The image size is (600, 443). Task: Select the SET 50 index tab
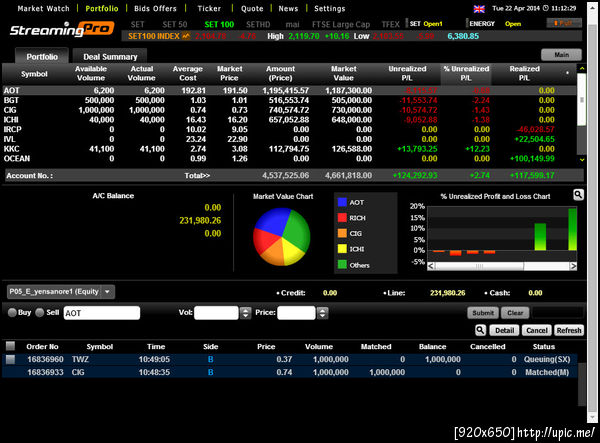tap(174, 24)
